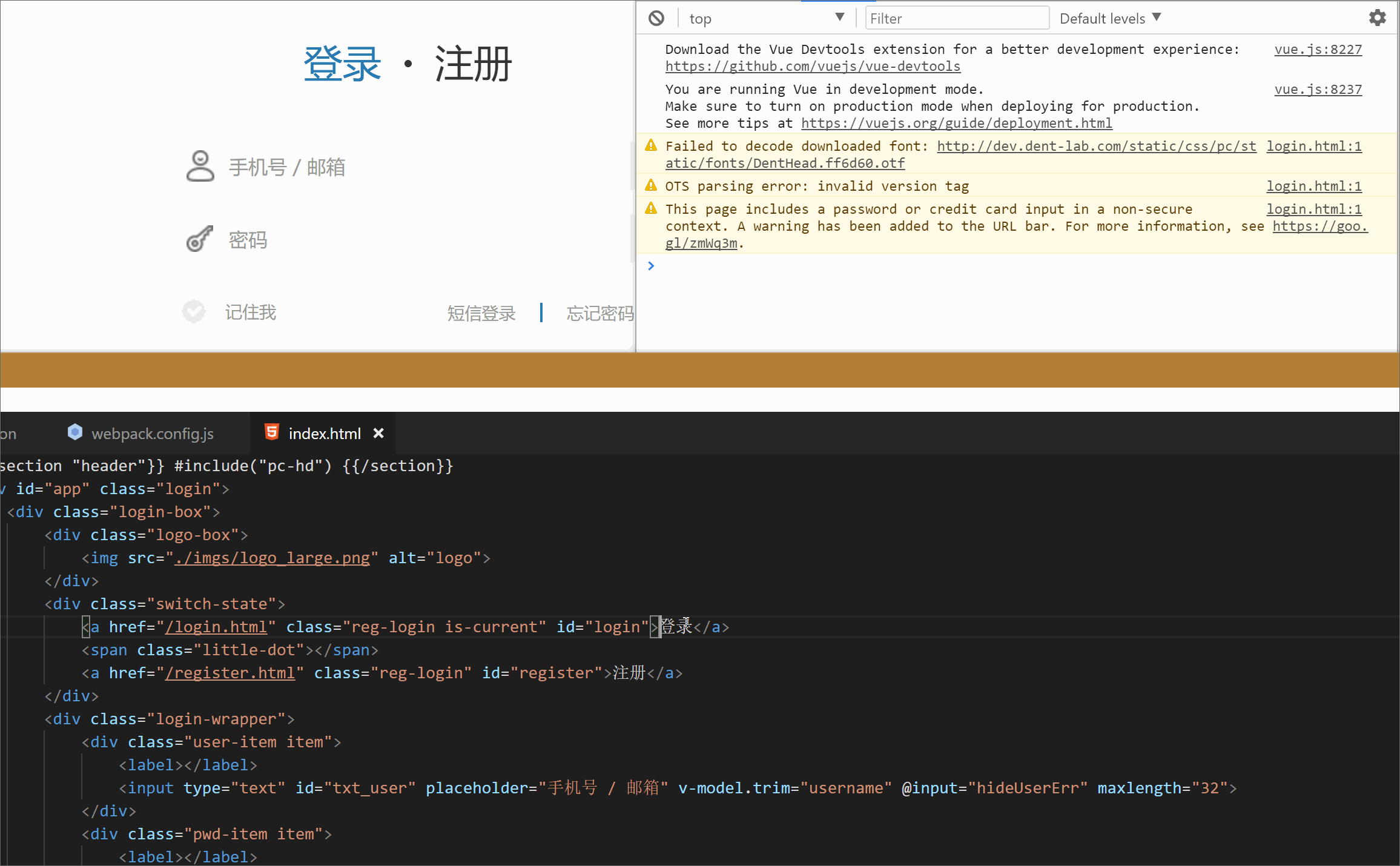Click the clear console icon
The image size is (1400, 866).
(x=656, y=18)
